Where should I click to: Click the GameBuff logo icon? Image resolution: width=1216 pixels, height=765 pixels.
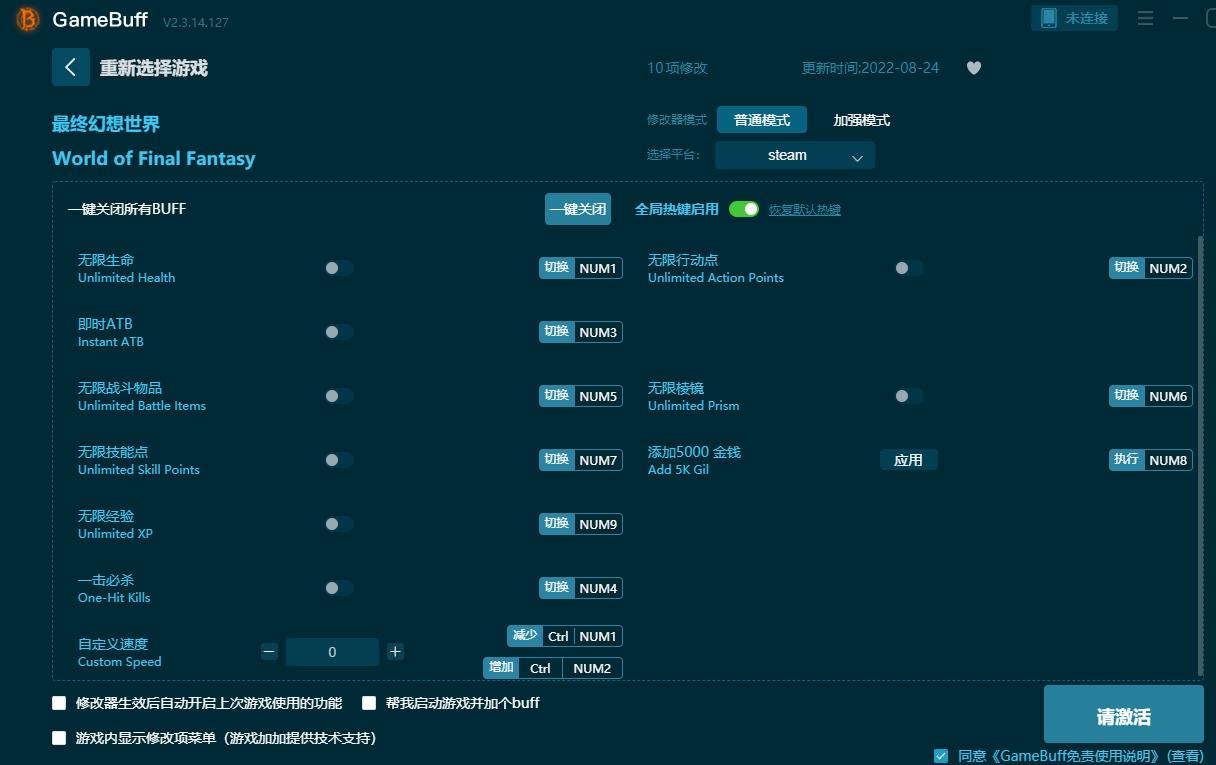[x=28, y=19]
